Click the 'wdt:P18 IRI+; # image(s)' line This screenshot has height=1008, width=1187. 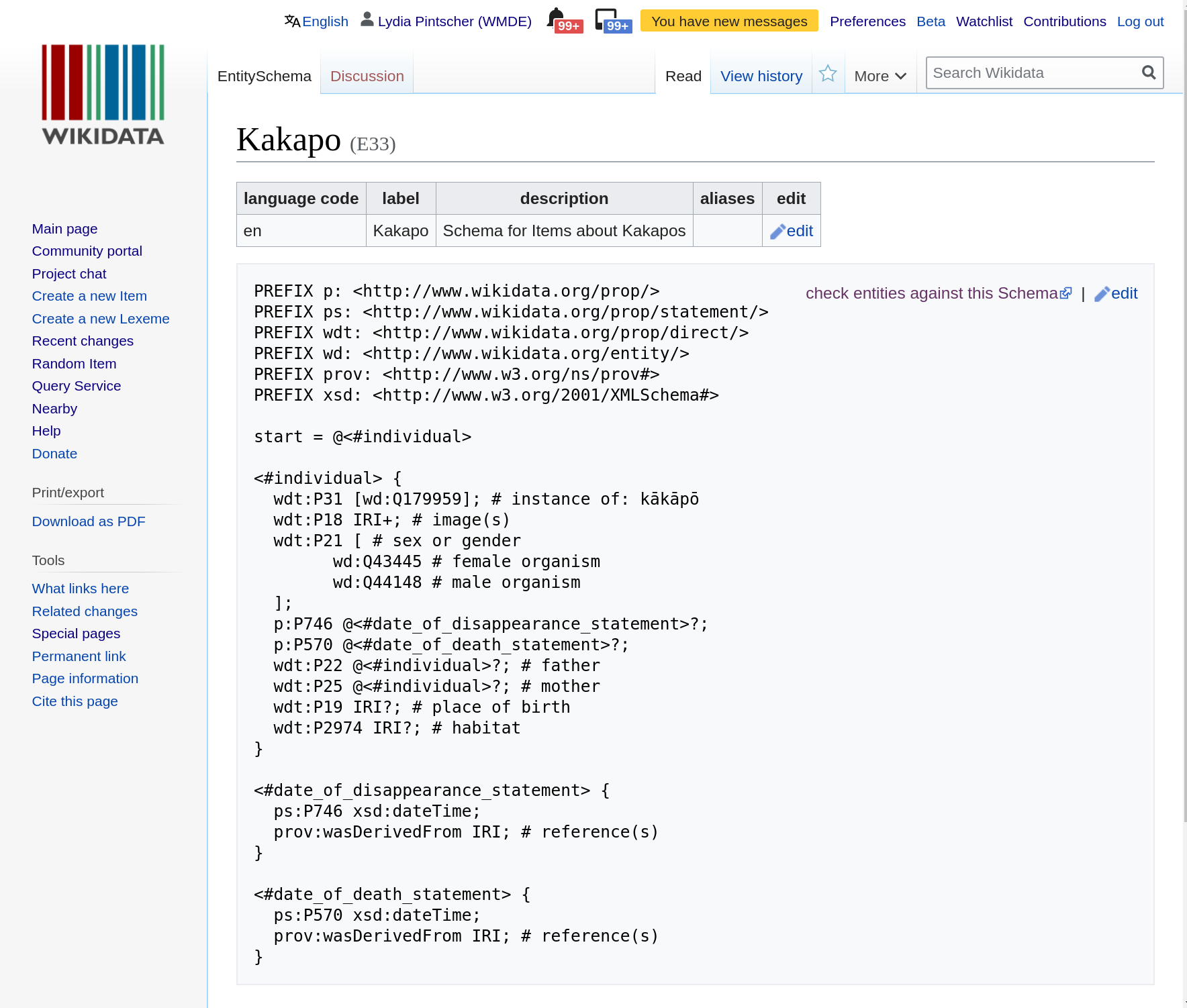click(391, 520)
